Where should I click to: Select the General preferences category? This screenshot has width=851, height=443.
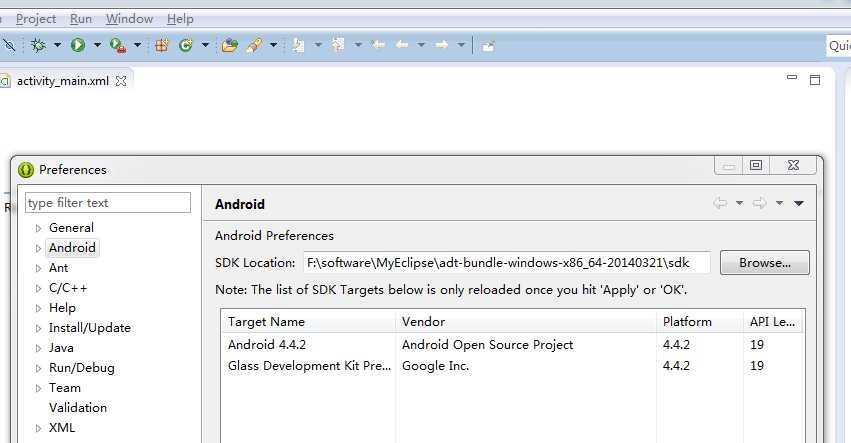tap(71, 228)
